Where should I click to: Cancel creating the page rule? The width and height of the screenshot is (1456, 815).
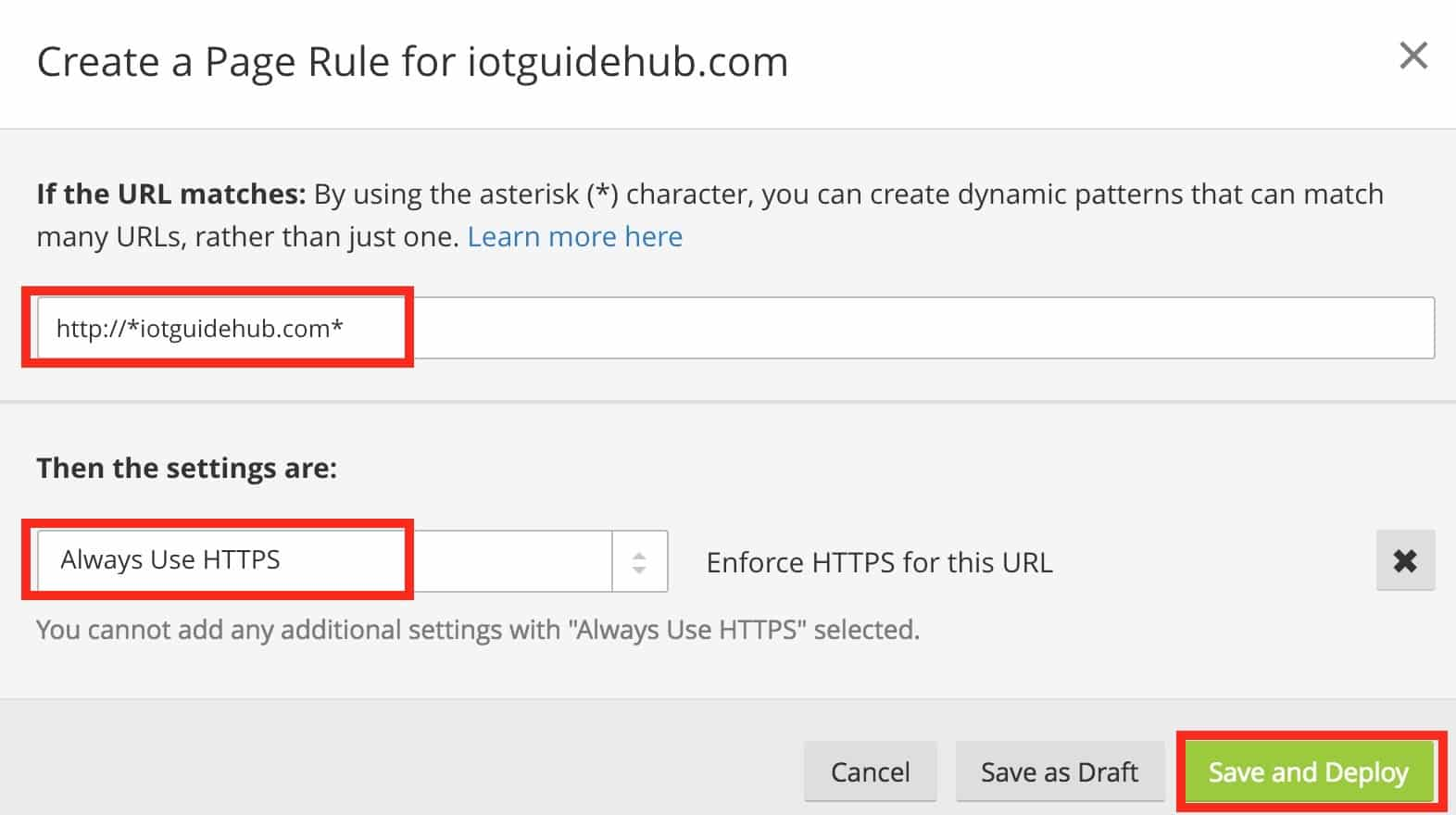[x=870, y=771]
